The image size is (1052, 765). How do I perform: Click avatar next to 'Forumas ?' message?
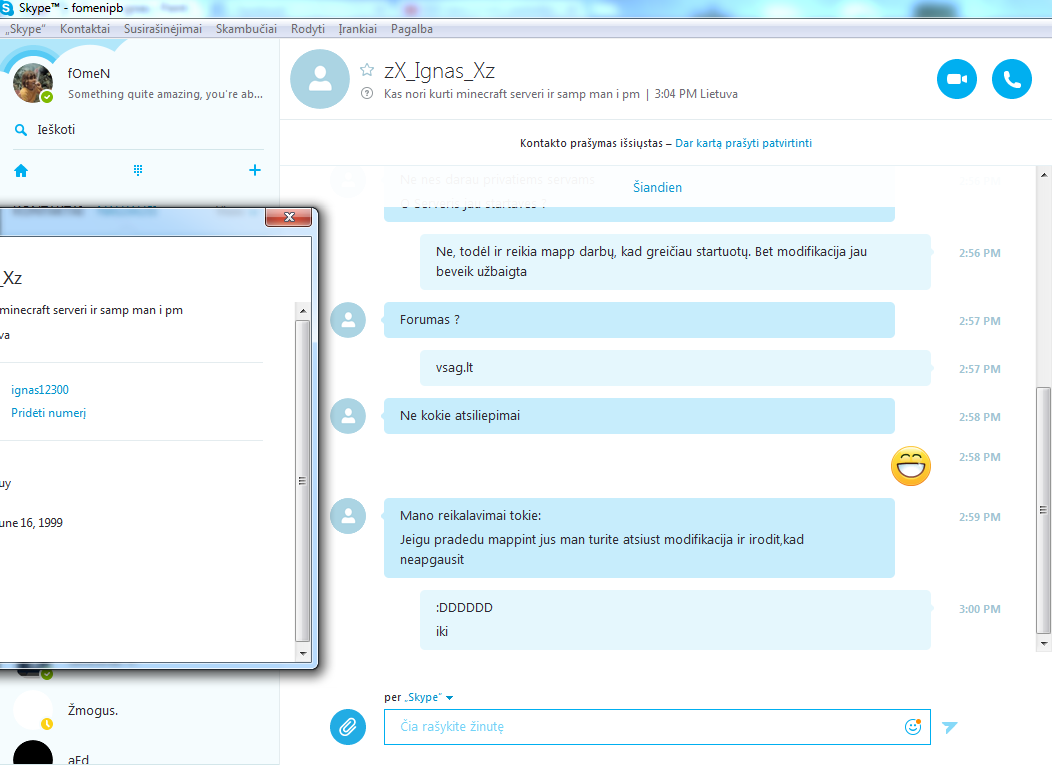click(x=348, y=320)
